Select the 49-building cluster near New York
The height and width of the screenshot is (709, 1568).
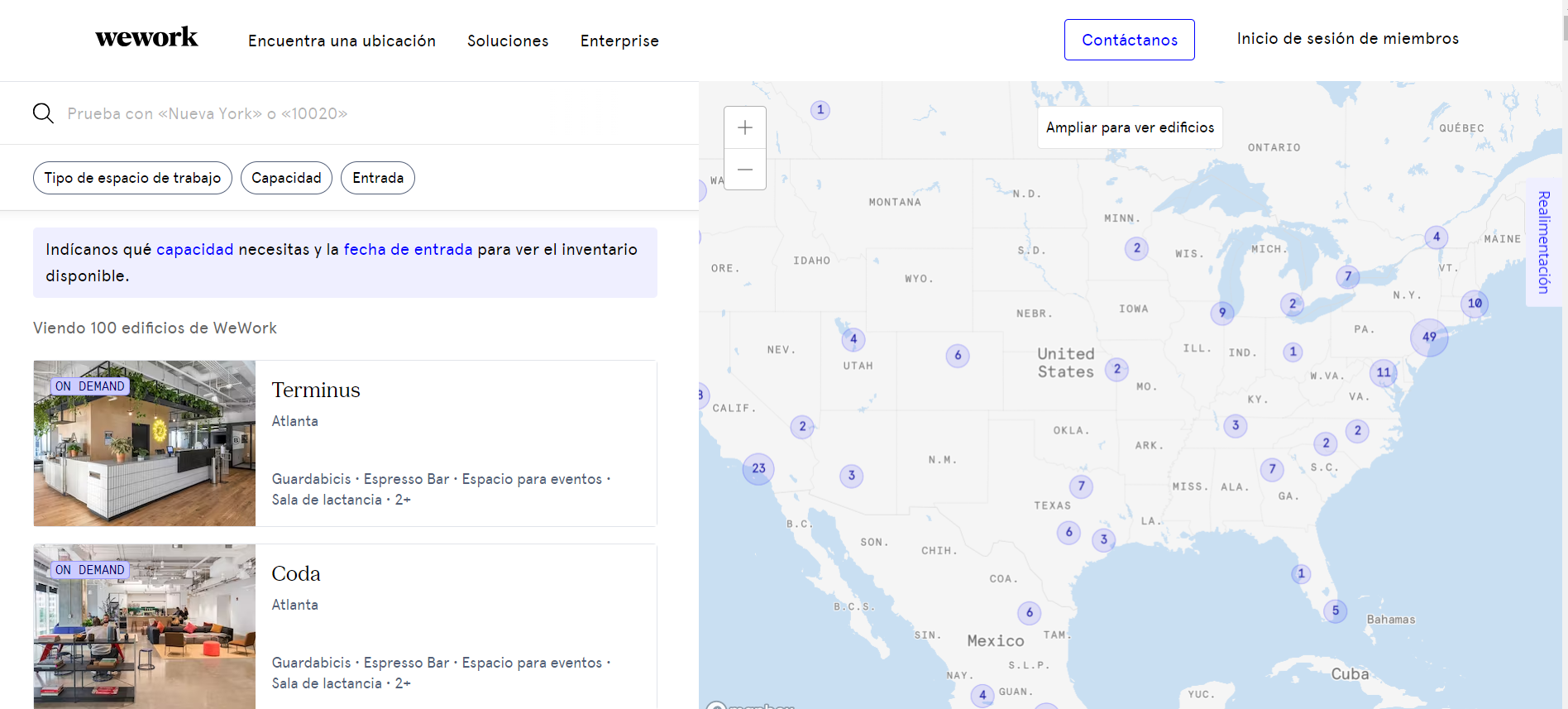click(x=1429, y=337)
